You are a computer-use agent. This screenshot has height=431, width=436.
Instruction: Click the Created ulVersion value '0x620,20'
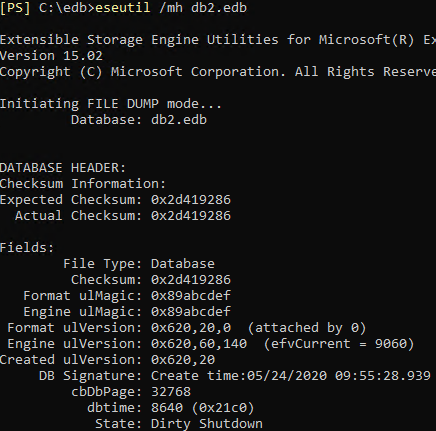[183, 360]
